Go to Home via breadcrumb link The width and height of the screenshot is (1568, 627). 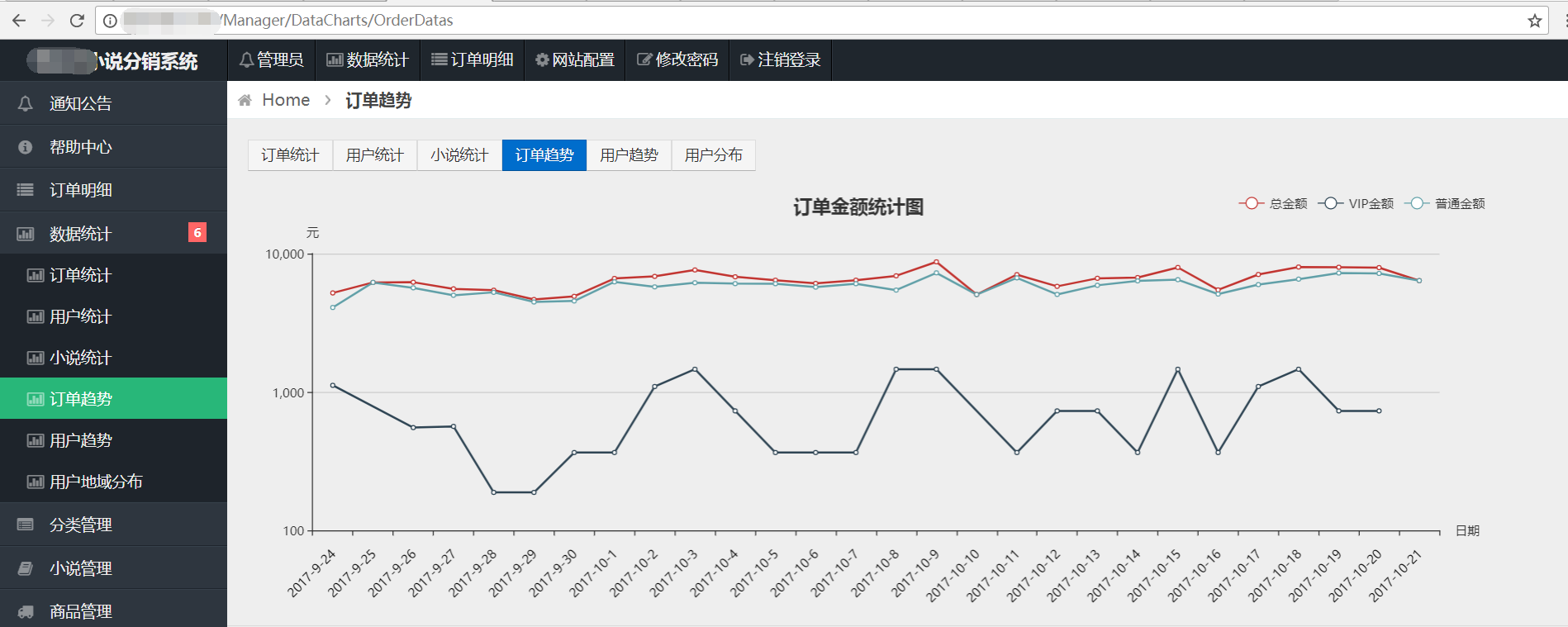click(x=286, y=100)
